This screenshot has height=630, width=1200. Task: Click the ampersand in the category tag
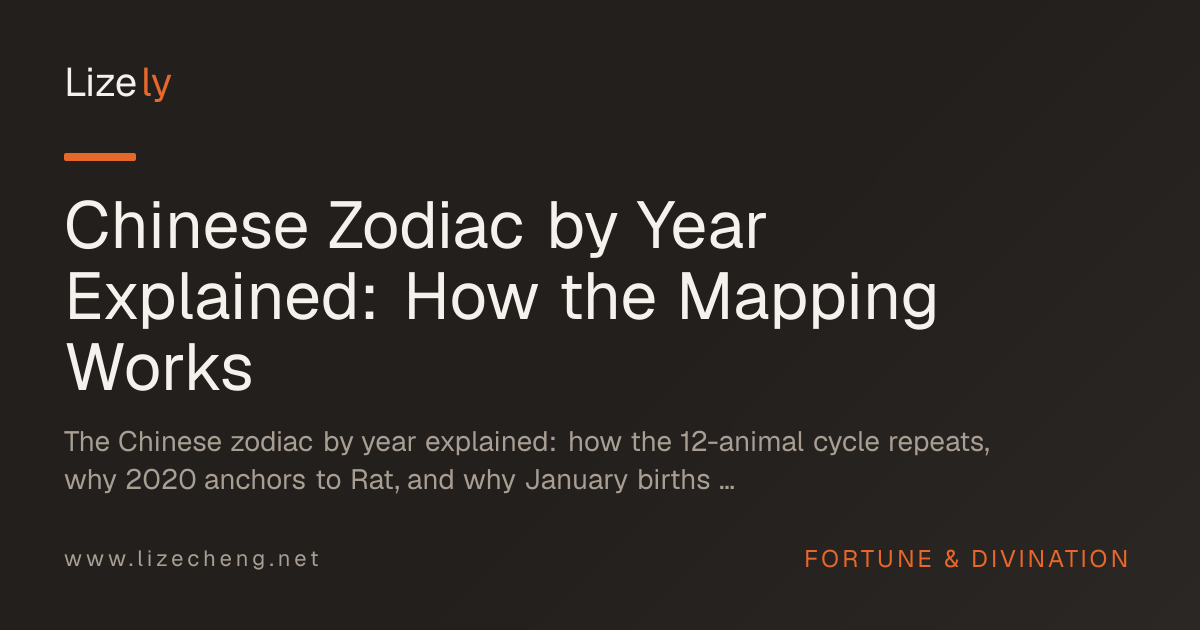(x=950, y=559)
